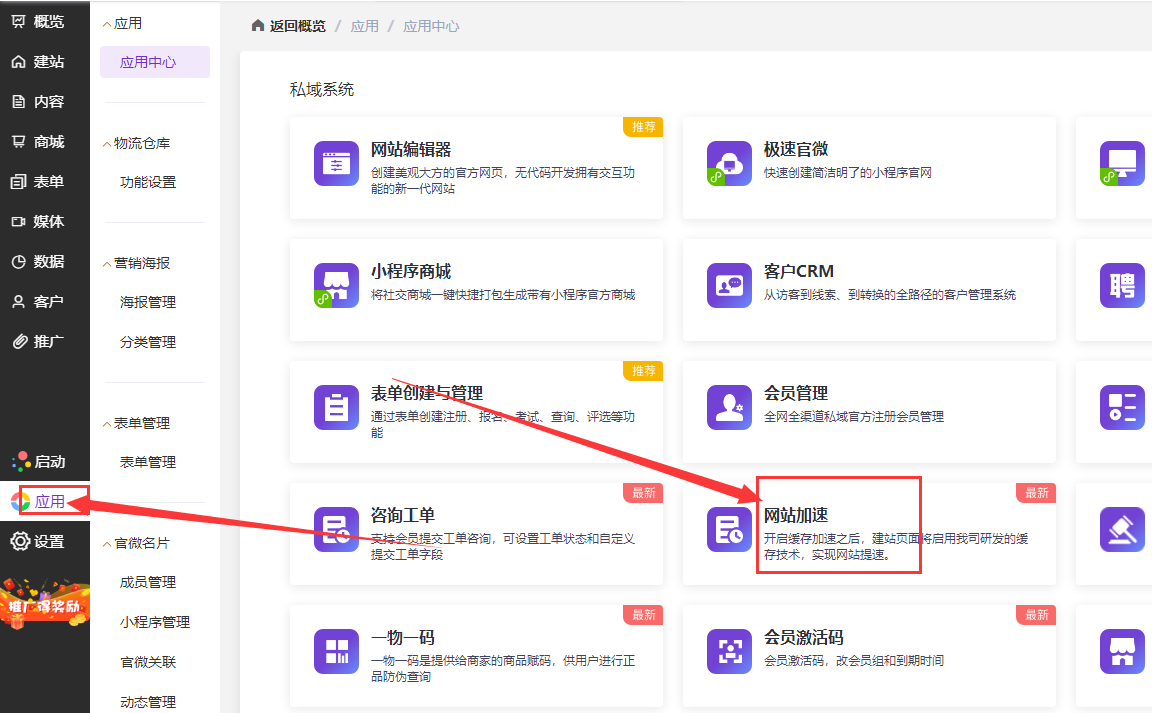
Task: Open the 客户CRM card title
Action: click(799, 271)
